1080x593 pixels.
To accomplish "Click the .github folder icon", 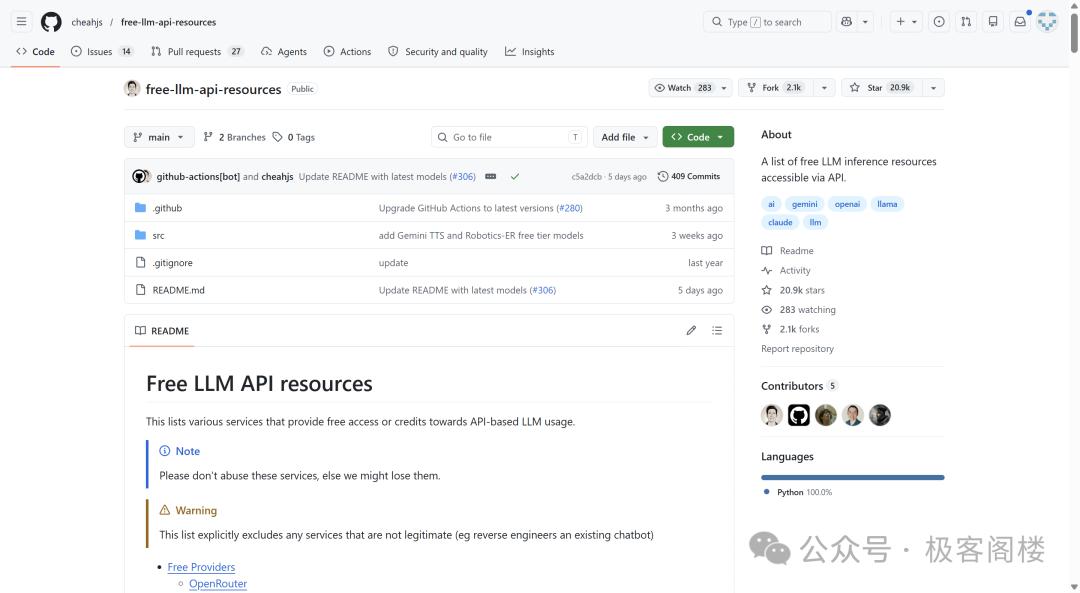I will click(x=141, y=207).
